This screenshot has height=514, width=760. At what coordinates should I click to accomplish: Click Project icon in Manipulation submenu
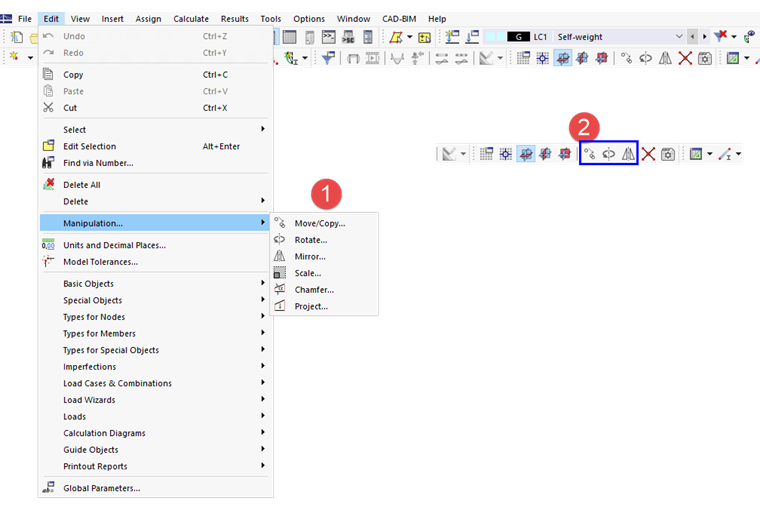click(x=280, y=306)
